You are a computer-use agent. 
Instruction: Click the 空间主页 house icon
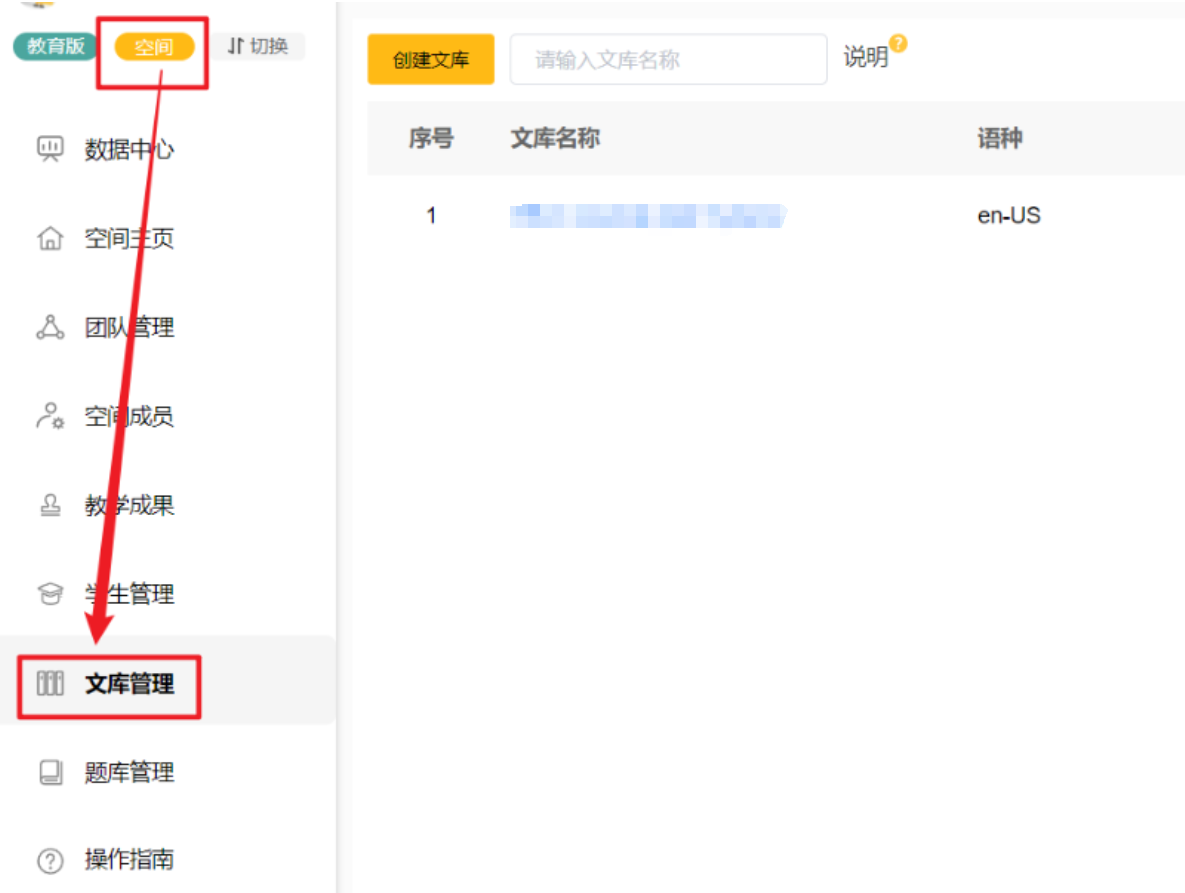click(50, 239)
